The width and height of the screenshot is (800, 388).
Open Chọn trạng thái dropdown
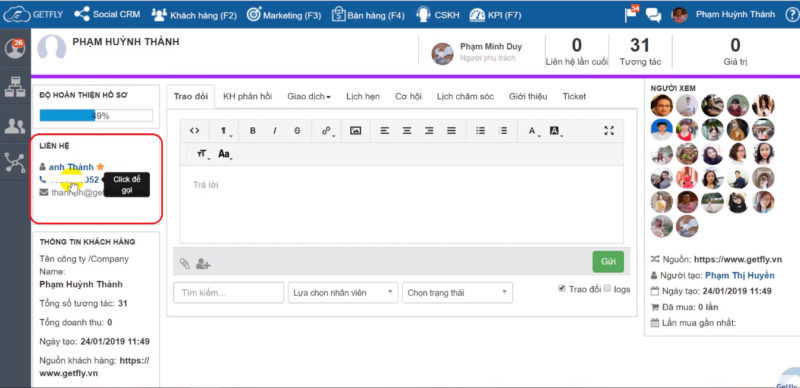point(457,293)
